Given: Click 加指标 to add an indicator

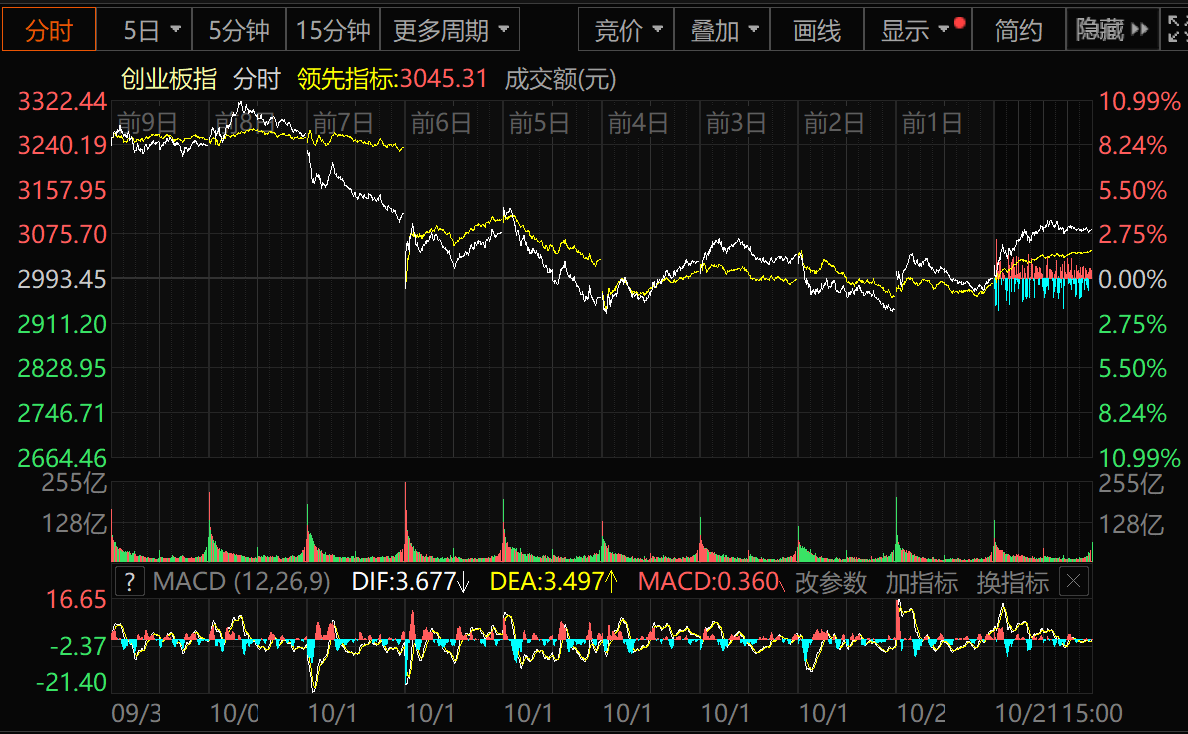Looking at the screenshot, I should pyautogui.click(x=921, y=582).
